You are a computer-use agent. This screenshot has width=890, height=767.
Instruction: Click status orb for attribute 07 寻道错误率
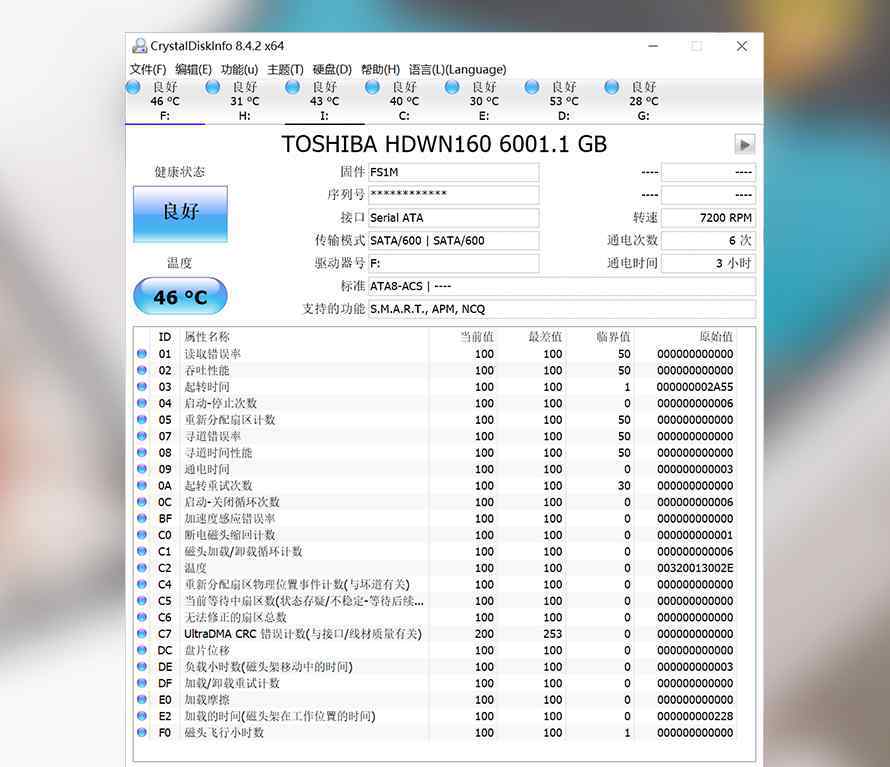[x=142, y=436]
